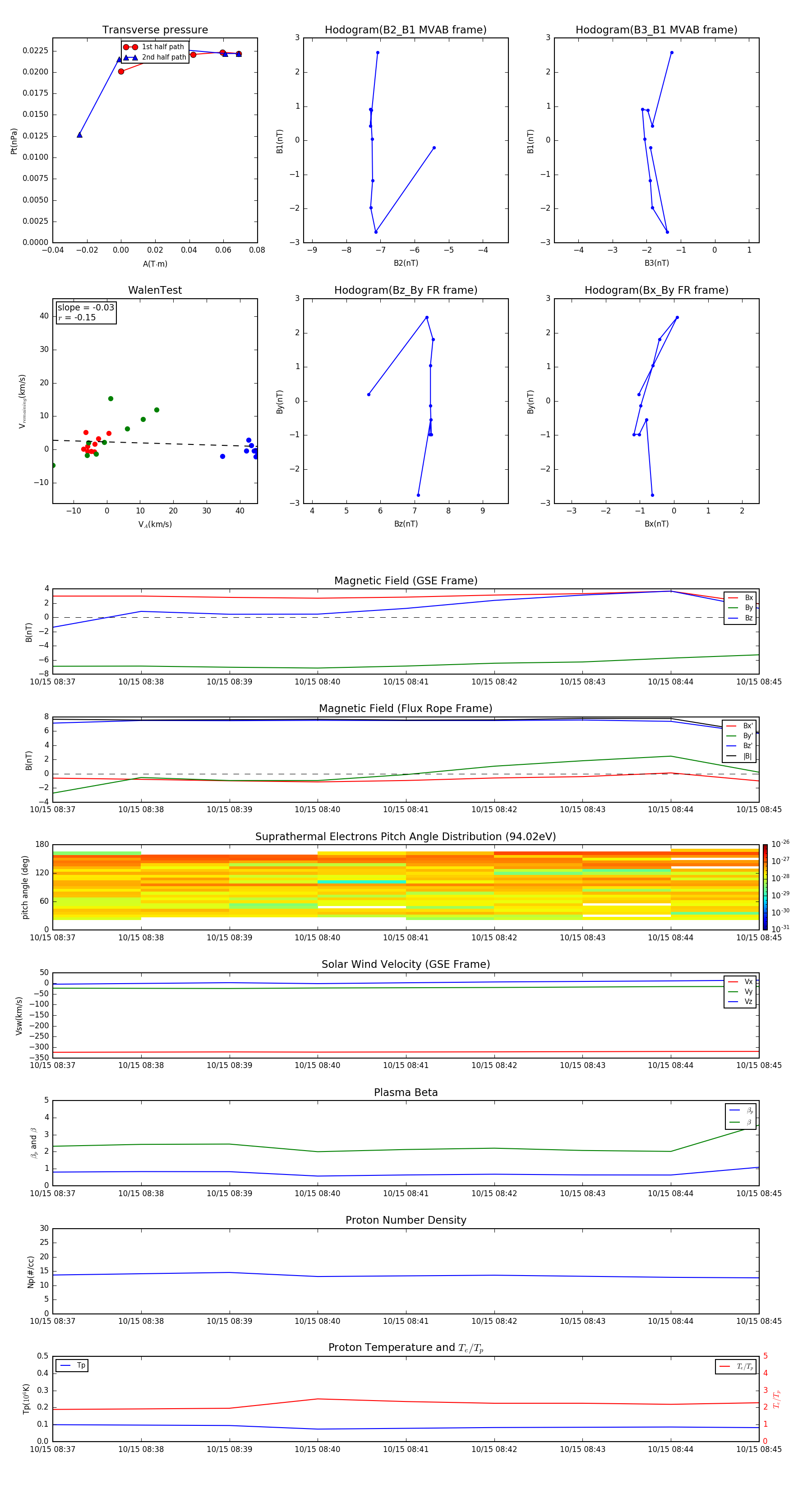This screenshot has height=1489, width=812.
Task: Click the slope annotation box in the WalenTest plot
Action: pos(86,312)
